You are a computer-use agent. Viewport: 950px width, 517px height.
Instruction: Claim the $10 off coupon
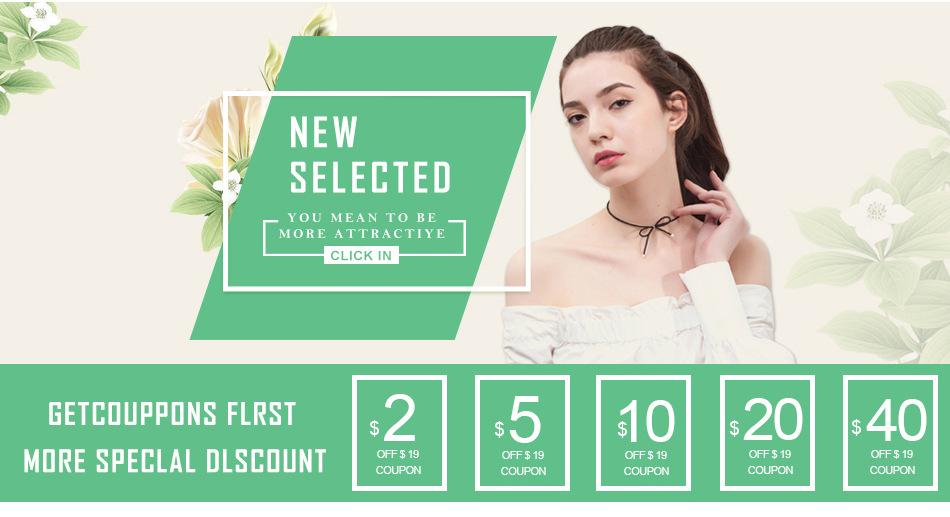click(643, 433)
